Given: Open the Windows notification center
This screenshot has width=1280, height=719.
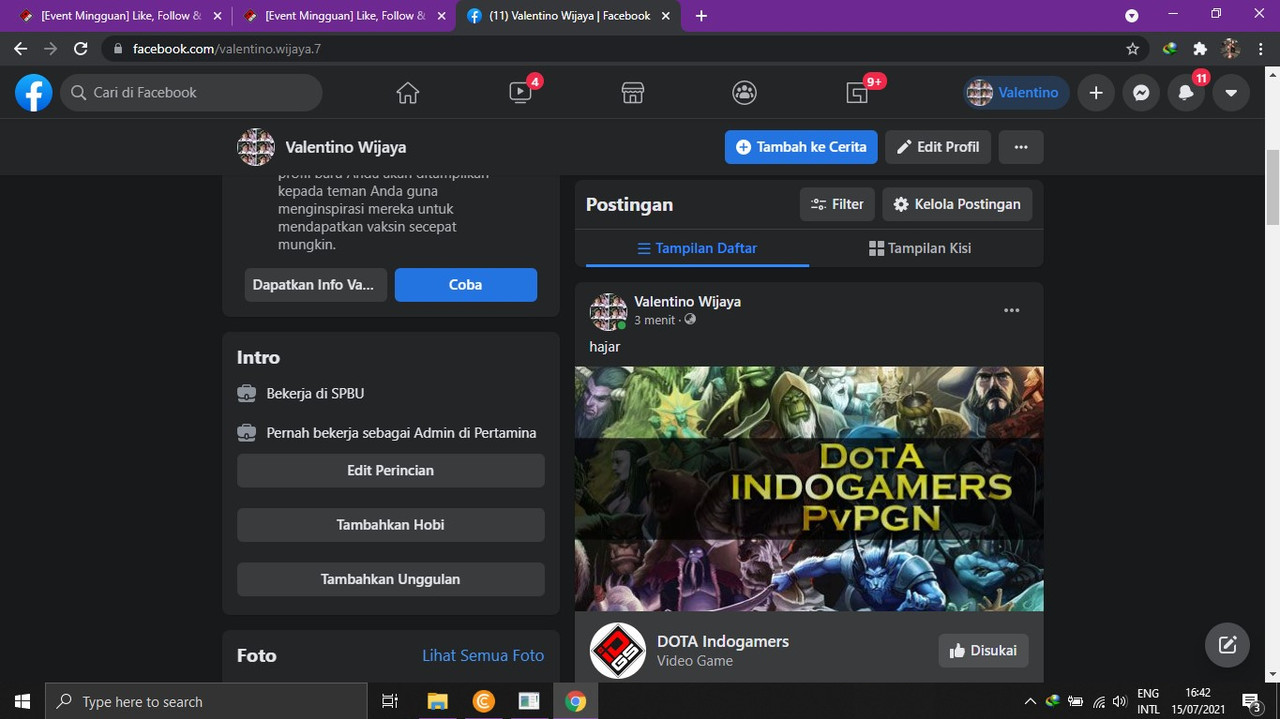Looking at the screenshot, I should click(1251, 701).
